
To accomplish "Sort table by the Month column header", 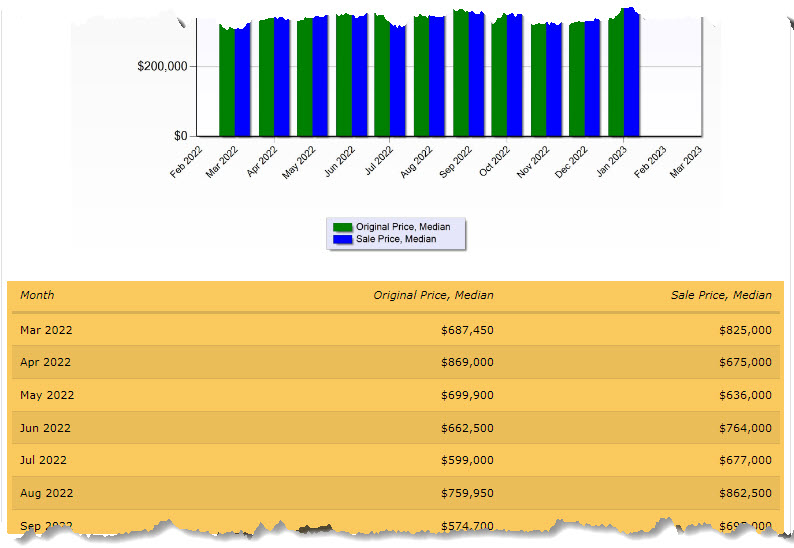I will point(37,295).
